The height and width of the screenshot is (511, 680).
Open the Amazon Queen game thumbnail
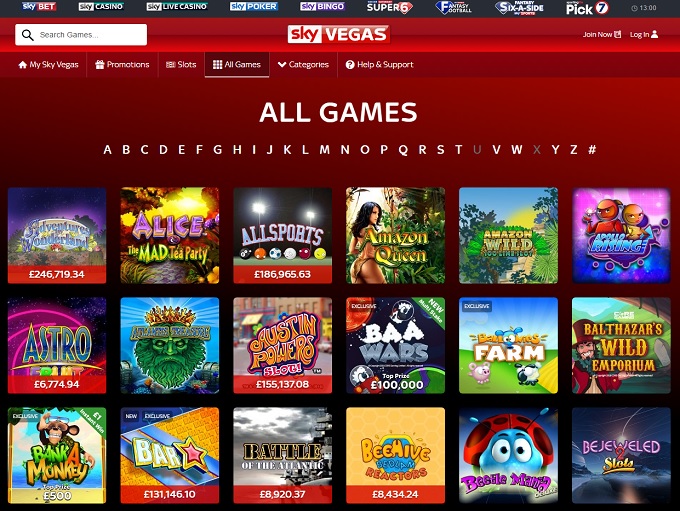tap(396, 236)
